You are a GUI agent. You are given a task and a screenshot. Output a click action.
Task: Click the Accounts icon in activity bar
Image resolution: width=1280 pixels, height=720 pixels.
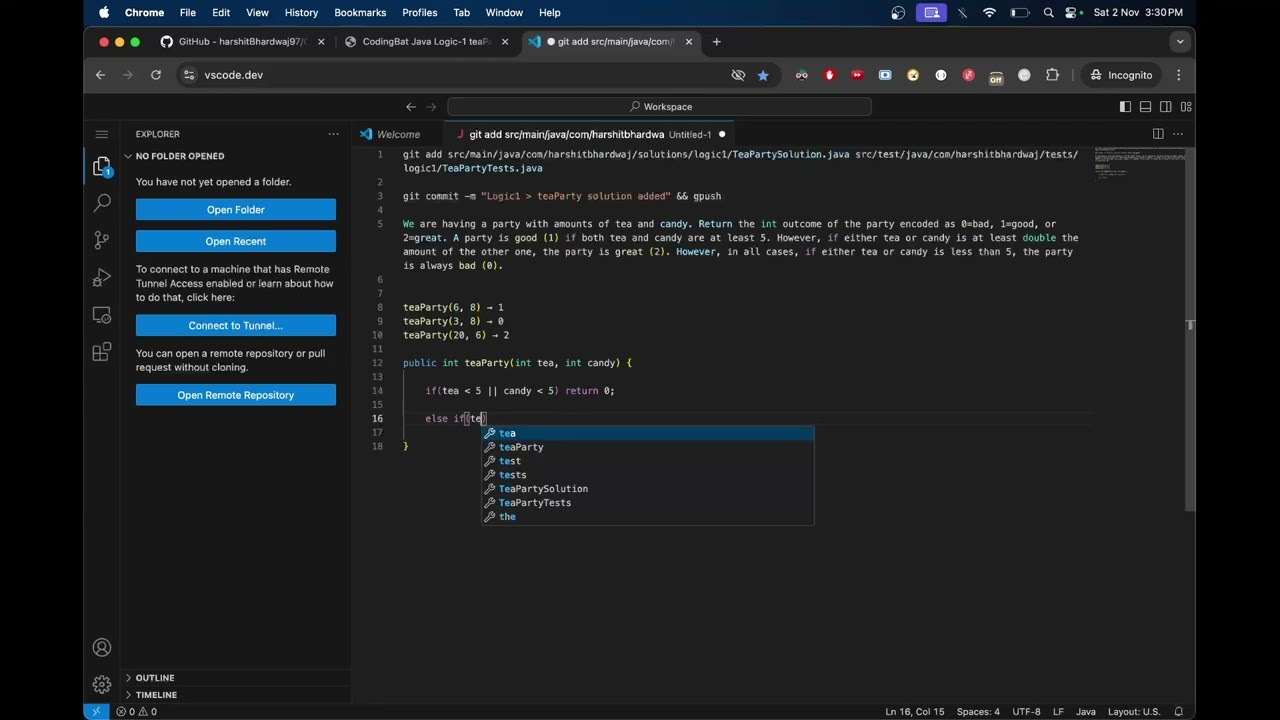(x=101, y=648)
